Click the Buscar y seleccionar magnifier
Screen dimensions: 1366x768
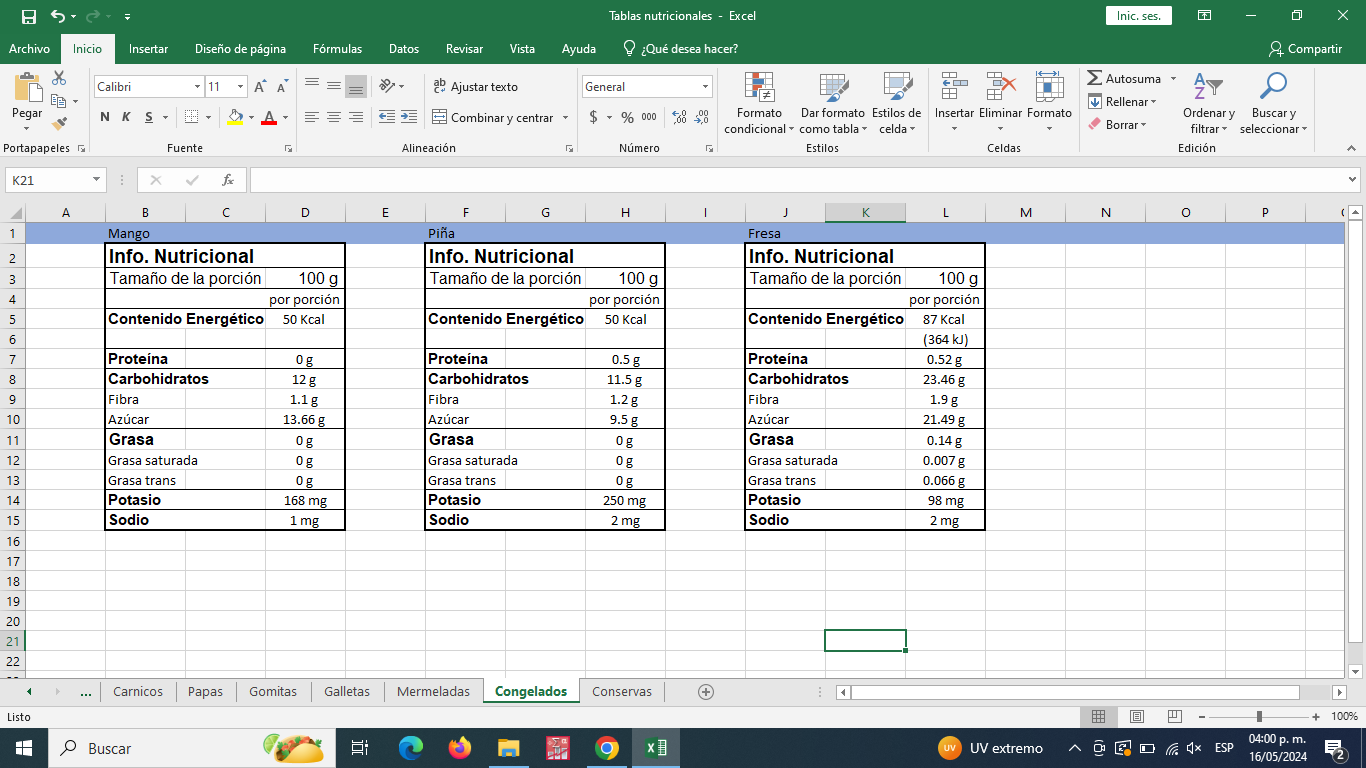1273,87
